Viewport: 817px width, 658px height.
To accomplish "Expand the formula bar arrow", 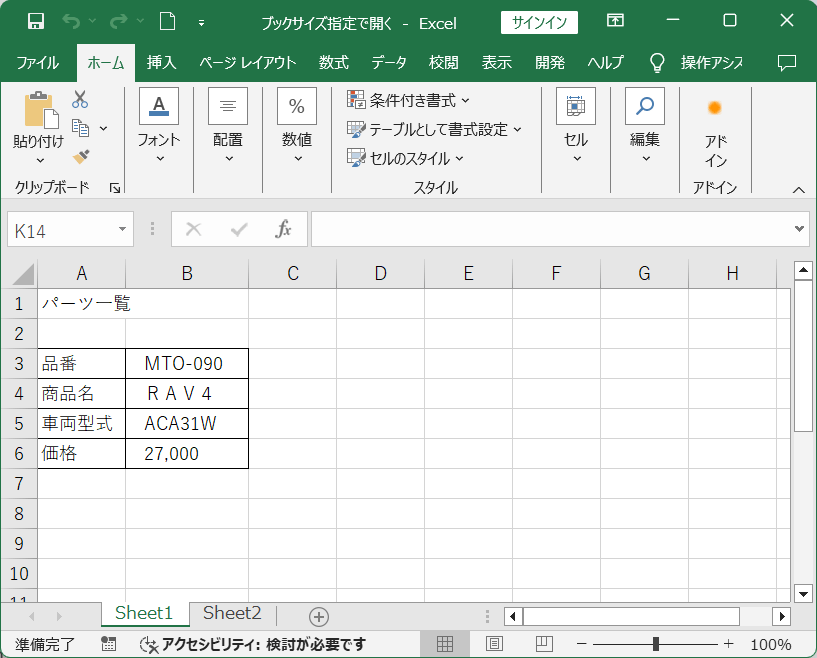I will click(x=799, y=229).
